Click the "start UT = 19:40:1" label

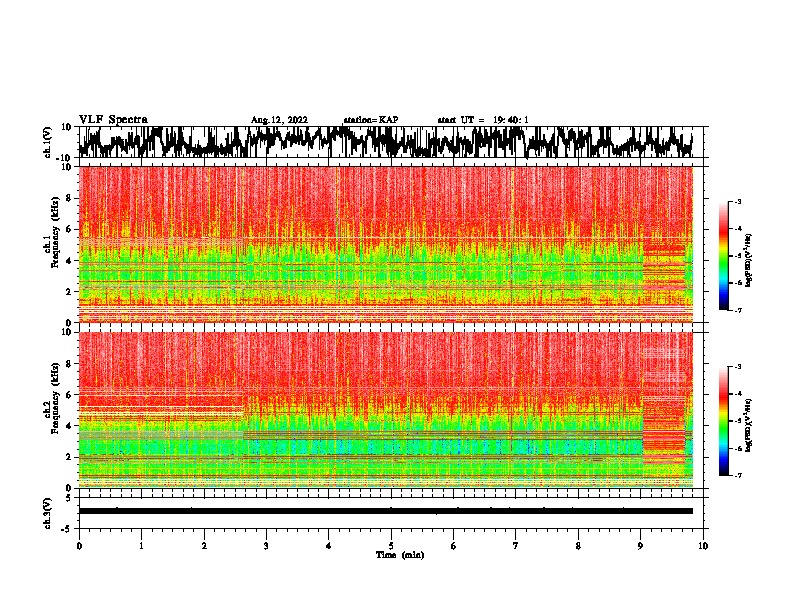(483, 120)
